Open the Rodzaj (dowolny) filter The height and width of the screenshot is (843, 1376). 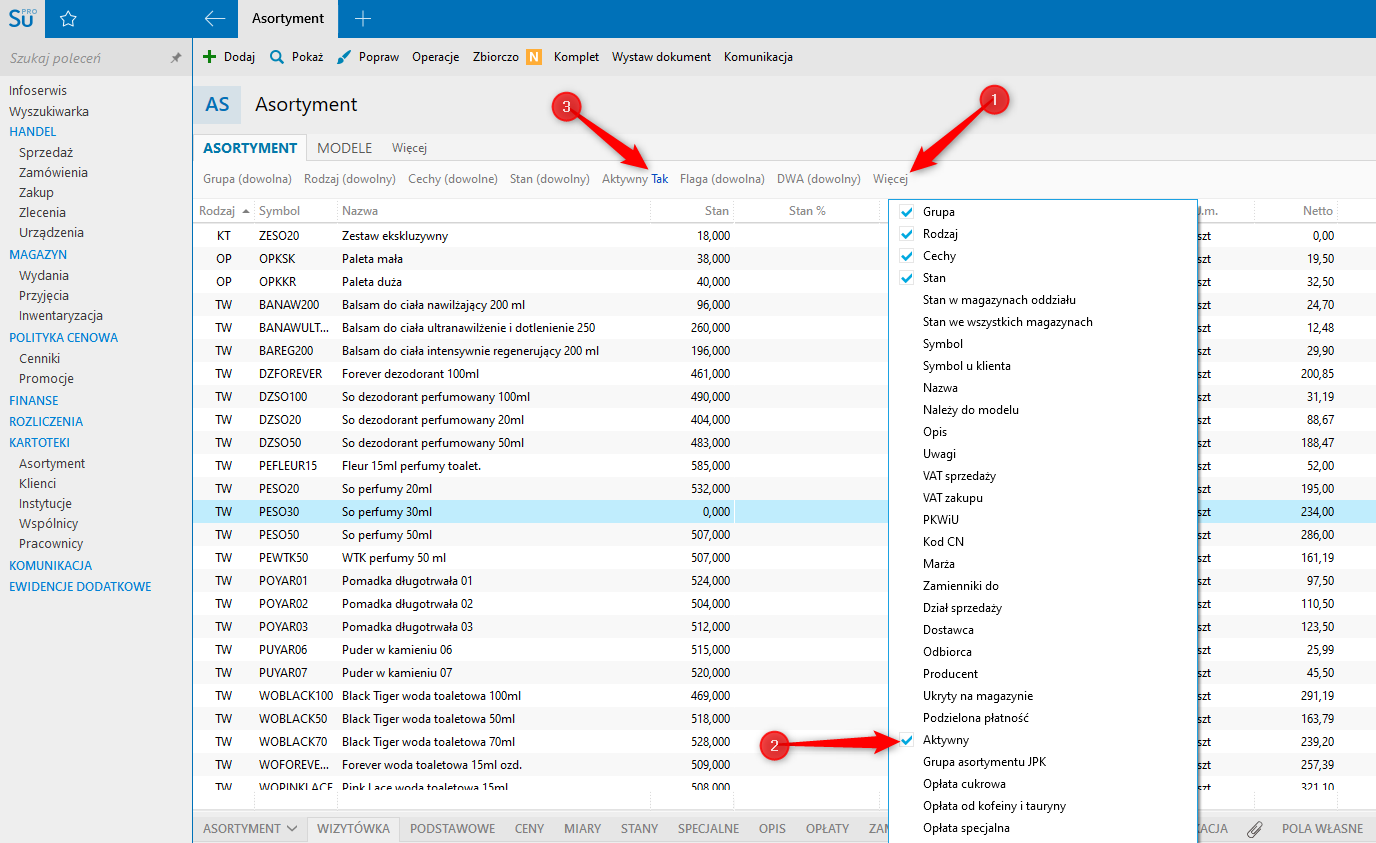(x=350, y=179)
